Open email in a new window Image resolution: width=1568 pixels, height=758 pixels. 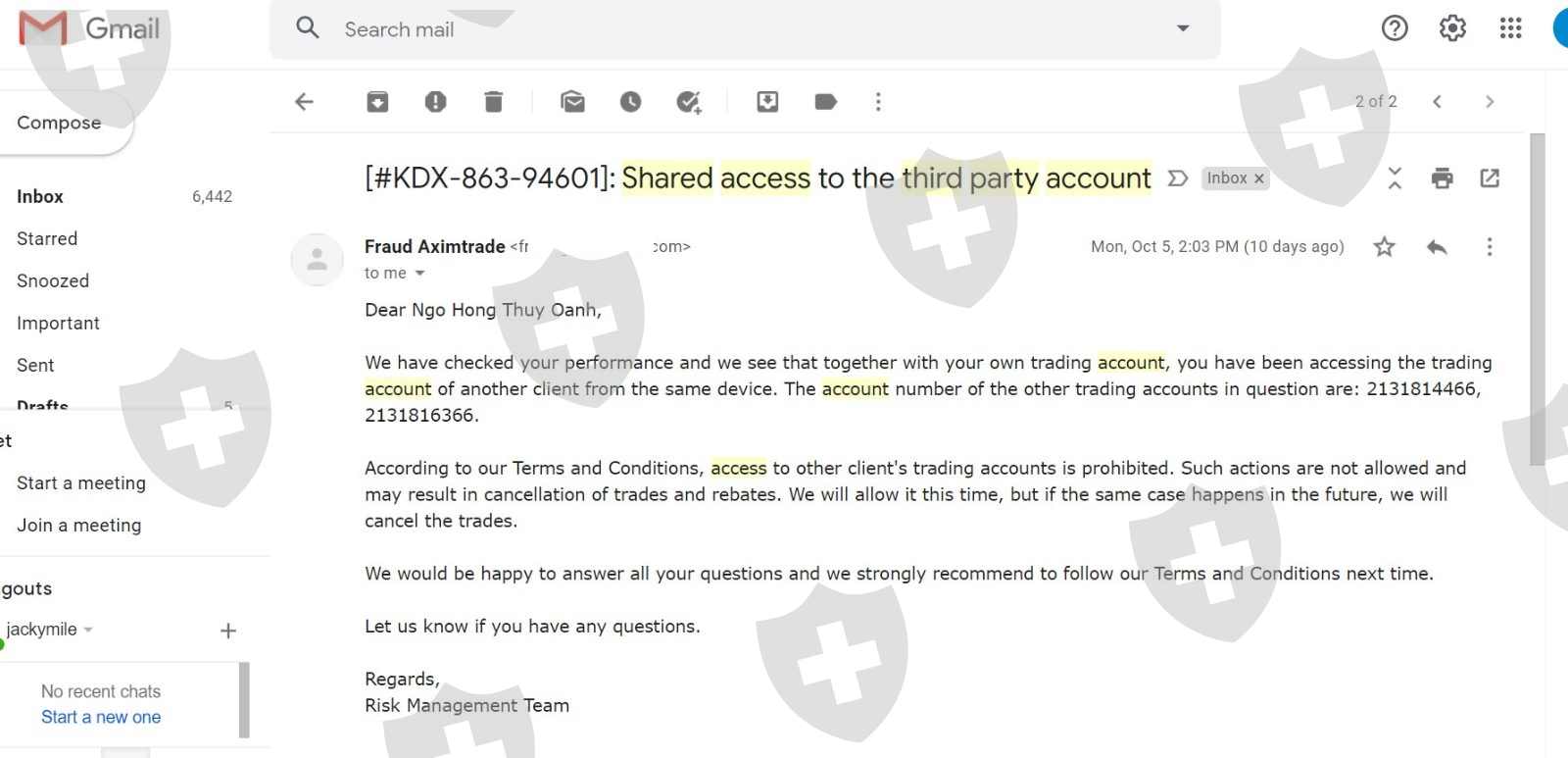tap(1490, 178)
